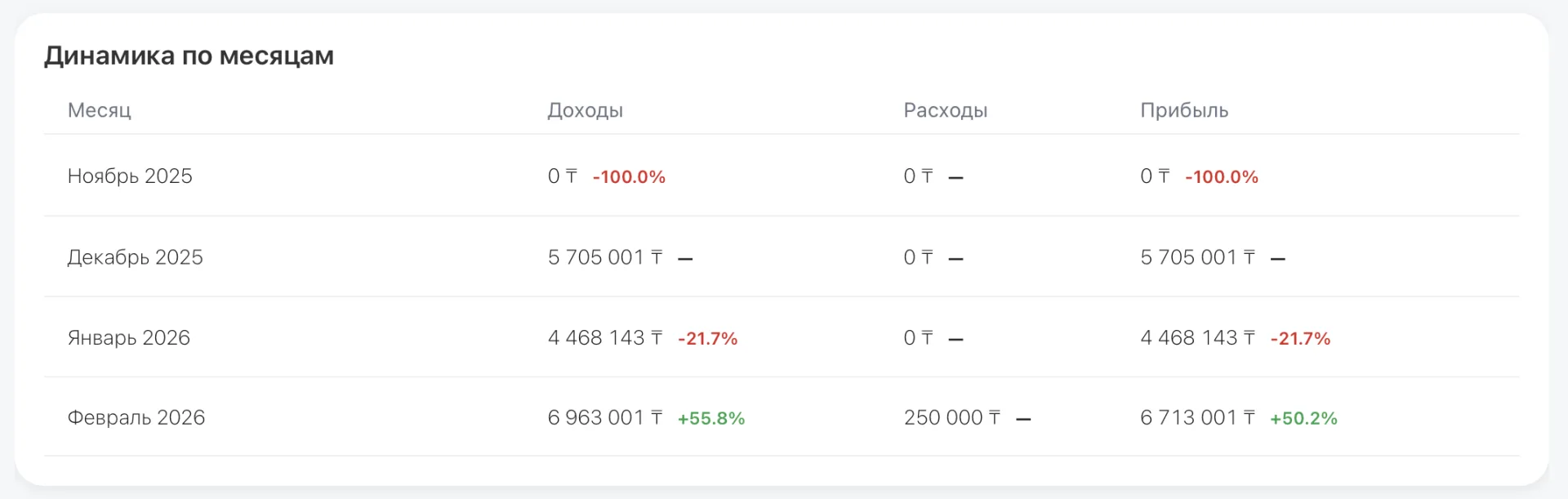Image resolution: width=1568 pixels, height=499 pixels.
Task: Click the November -100.0% income badge
Action: (x=629, y=176)
